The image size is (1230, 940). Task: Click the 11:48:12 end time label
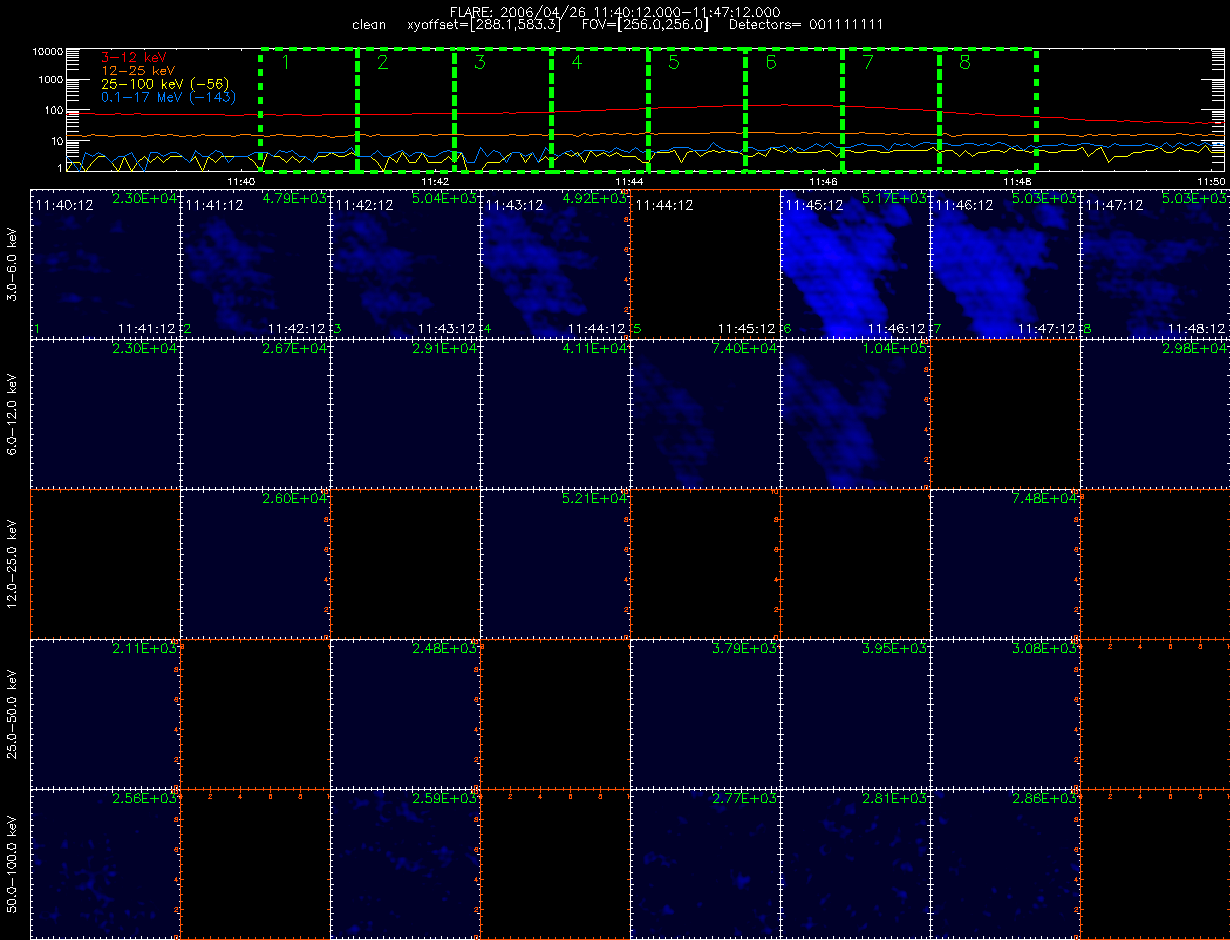coord(1196,328)
